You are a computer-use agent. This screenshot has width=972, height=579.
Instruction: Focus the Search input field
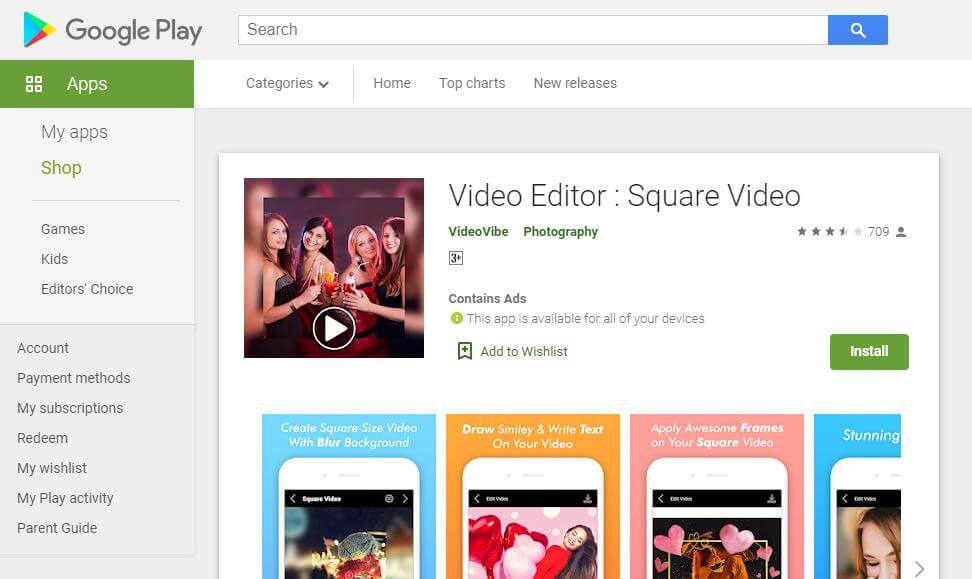(533, 30)
